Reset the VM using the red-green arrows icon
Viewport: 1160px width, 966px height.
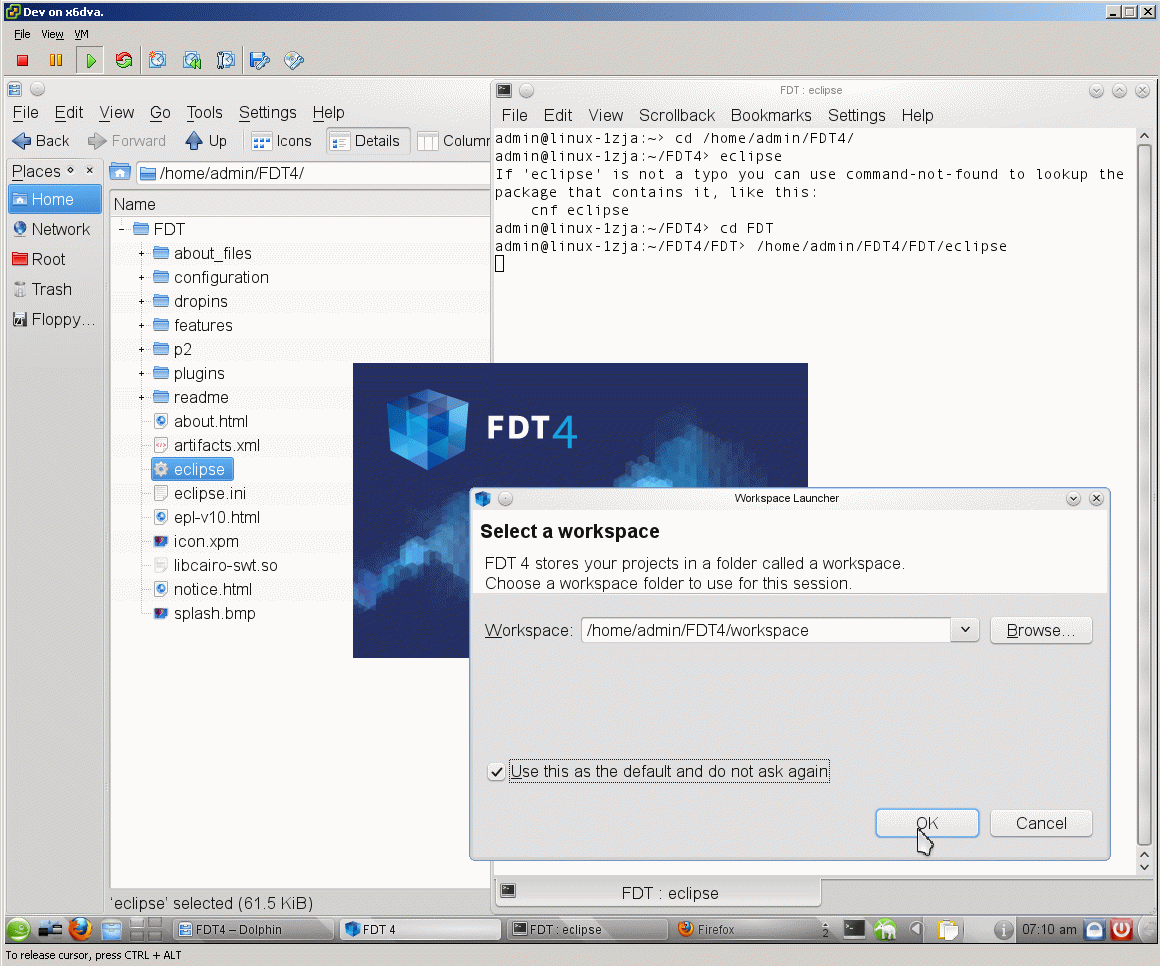(124, 61)
